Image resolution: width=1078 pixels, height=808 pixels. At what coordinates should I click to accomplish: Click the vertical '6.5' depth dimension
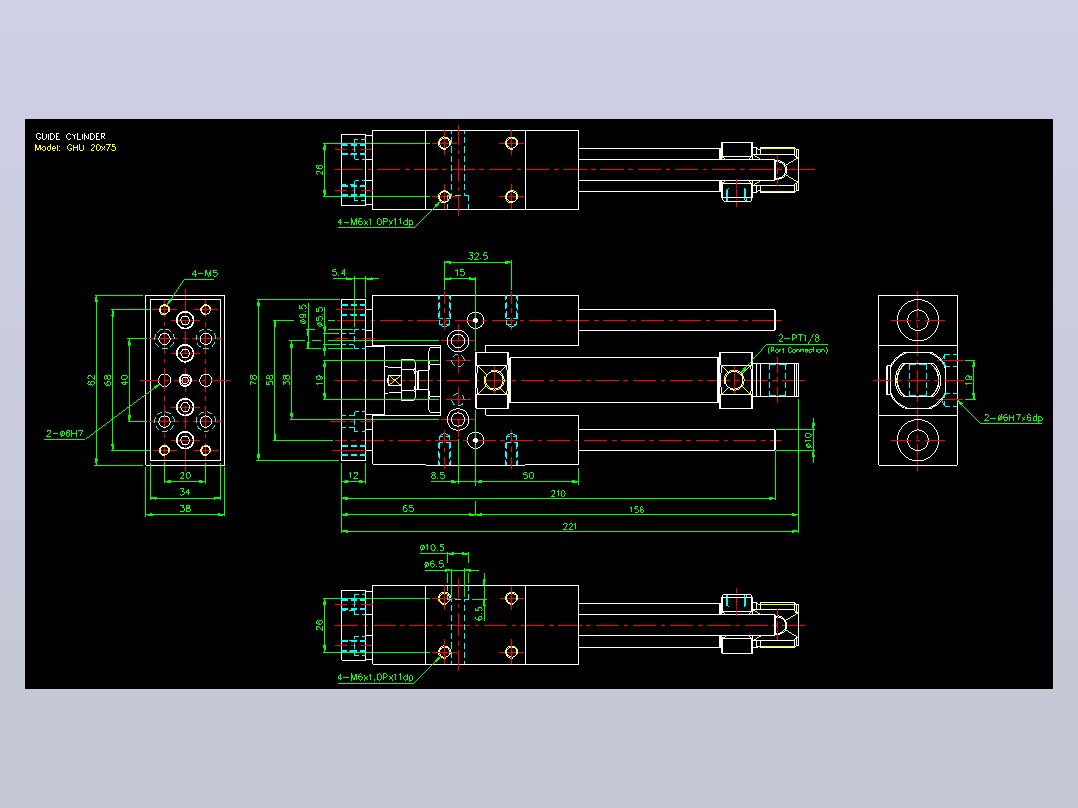point(479,611)
